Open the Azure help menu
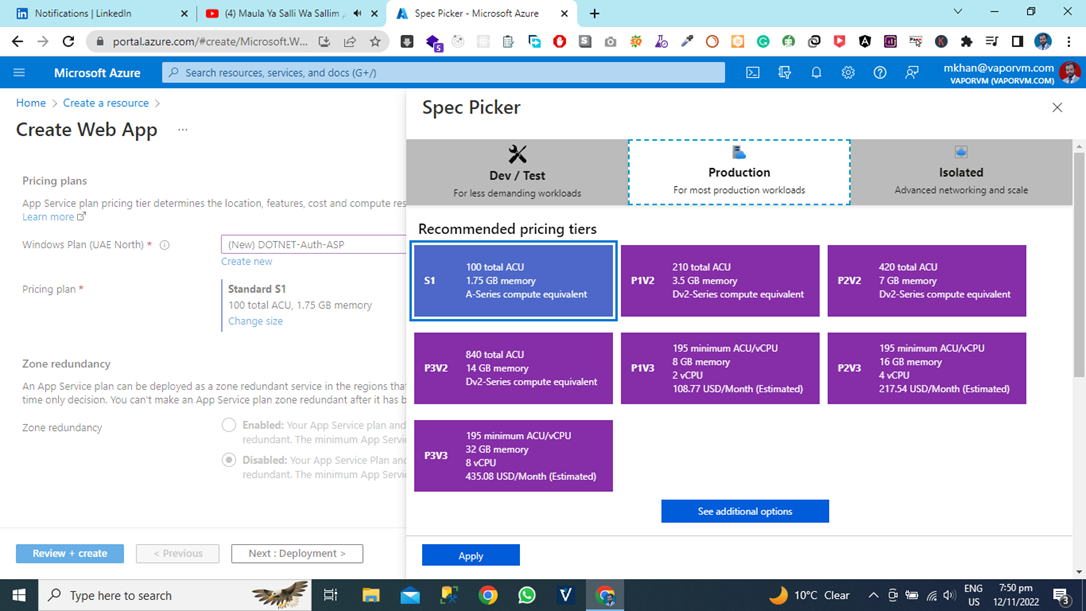The image size is (1086, 611). tap(879, 72)
